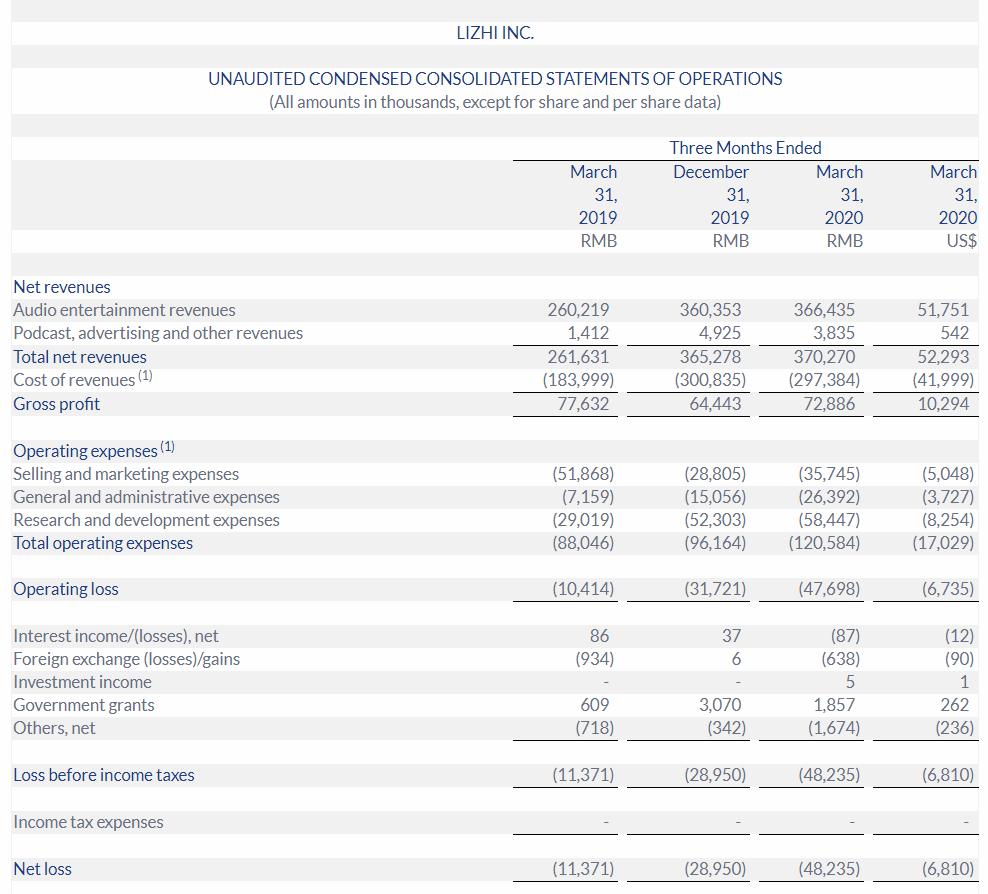Click podcast revenue value 3,835
The height and width of the screenshot is (894, 988).
(x=834, y=333)
